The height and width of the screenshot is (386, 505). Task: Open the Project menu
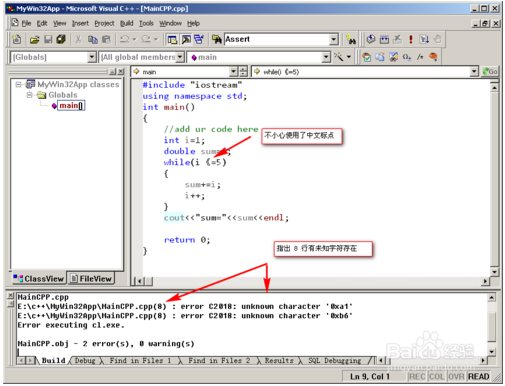click(104, 23)
